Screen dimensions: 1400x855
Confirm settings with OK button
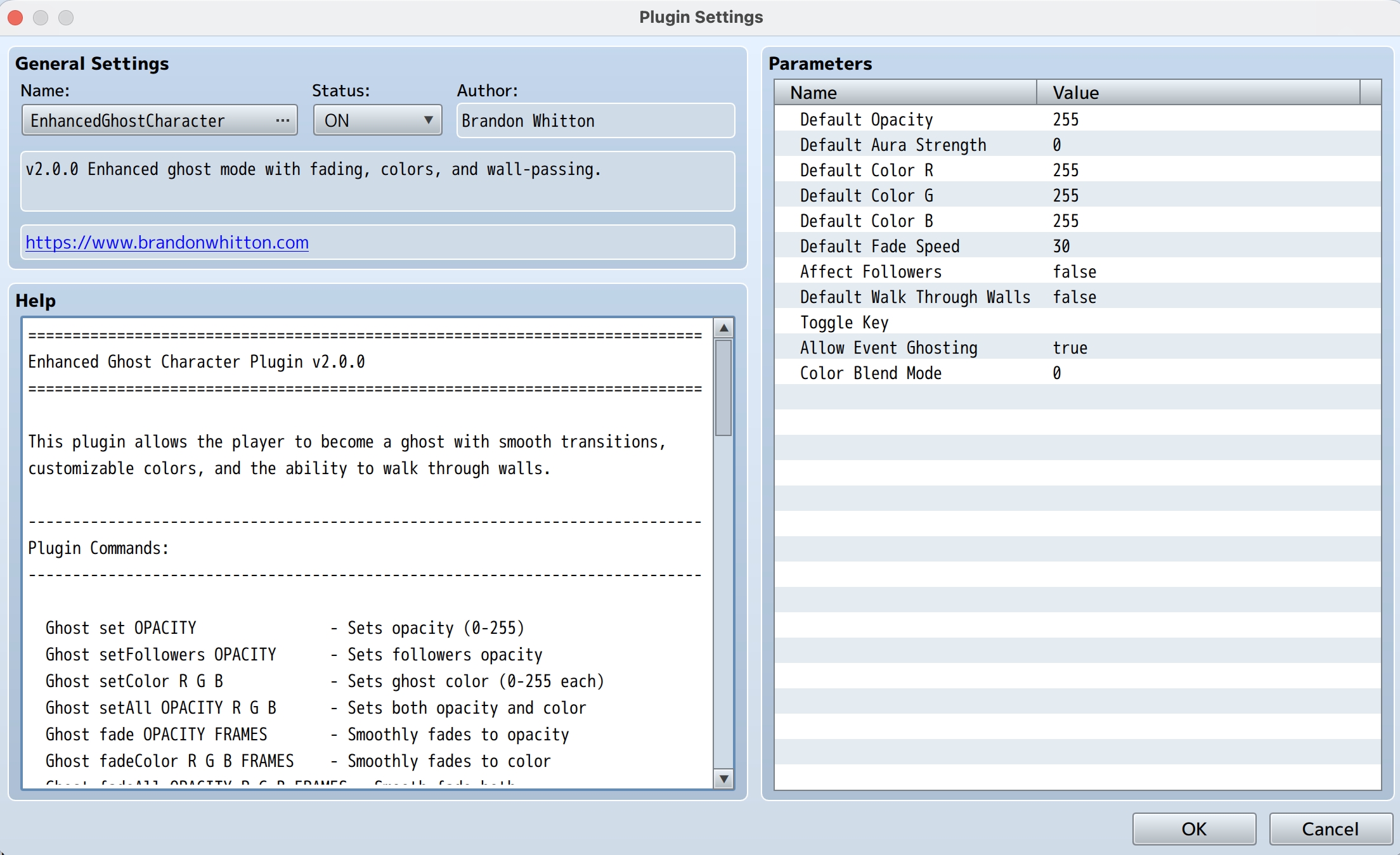point(1194,829)
